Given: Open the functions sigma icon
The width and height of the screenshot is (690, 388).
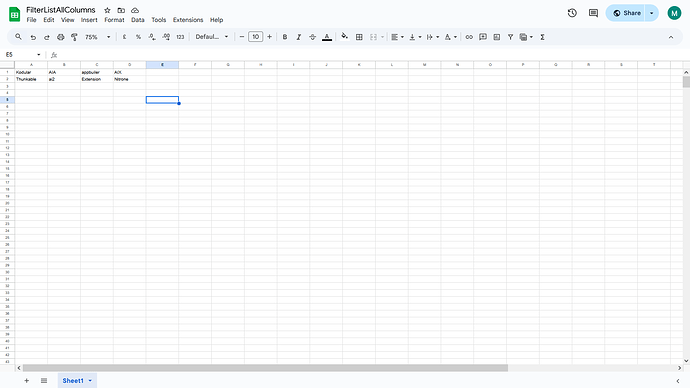Looking at the screenshot, I should 543,37.
